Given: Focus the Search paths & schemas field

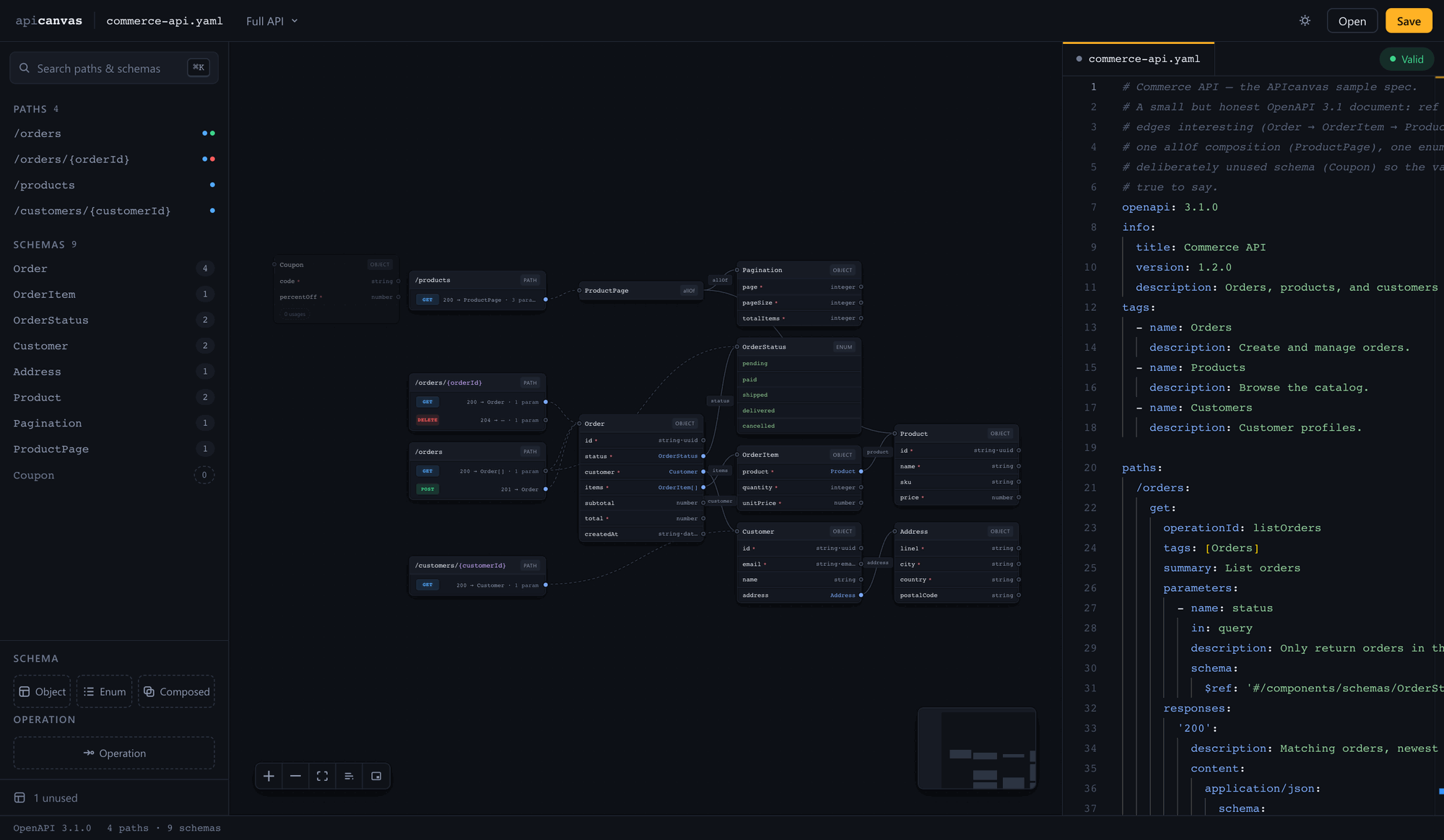Looking at the screenshot, I should click(x=114, y=68).
